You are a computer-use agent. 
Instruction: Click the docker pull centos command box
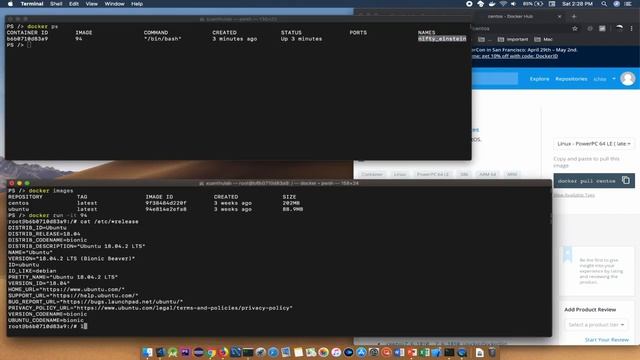point(594,180)
